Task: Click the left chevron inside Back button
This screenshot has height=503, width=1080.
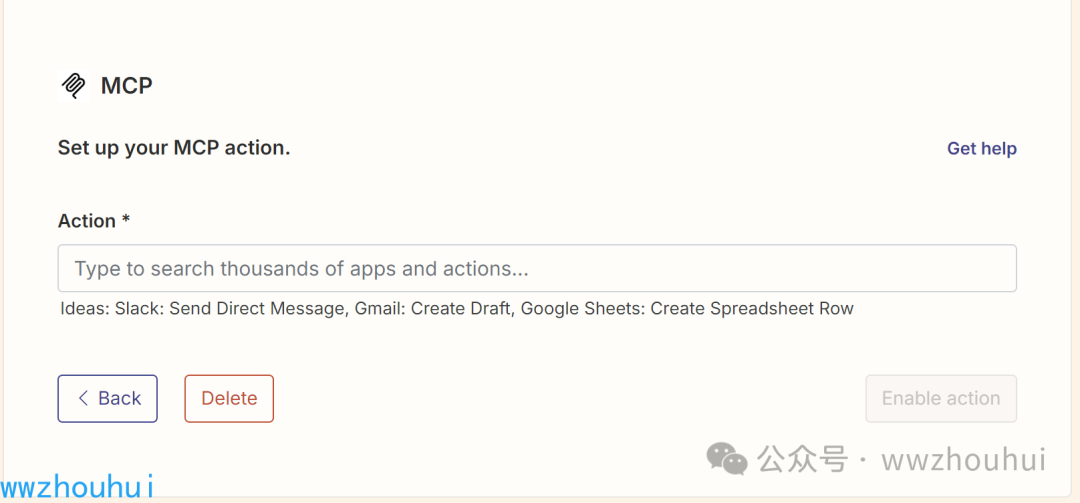Action: point(83,398)
